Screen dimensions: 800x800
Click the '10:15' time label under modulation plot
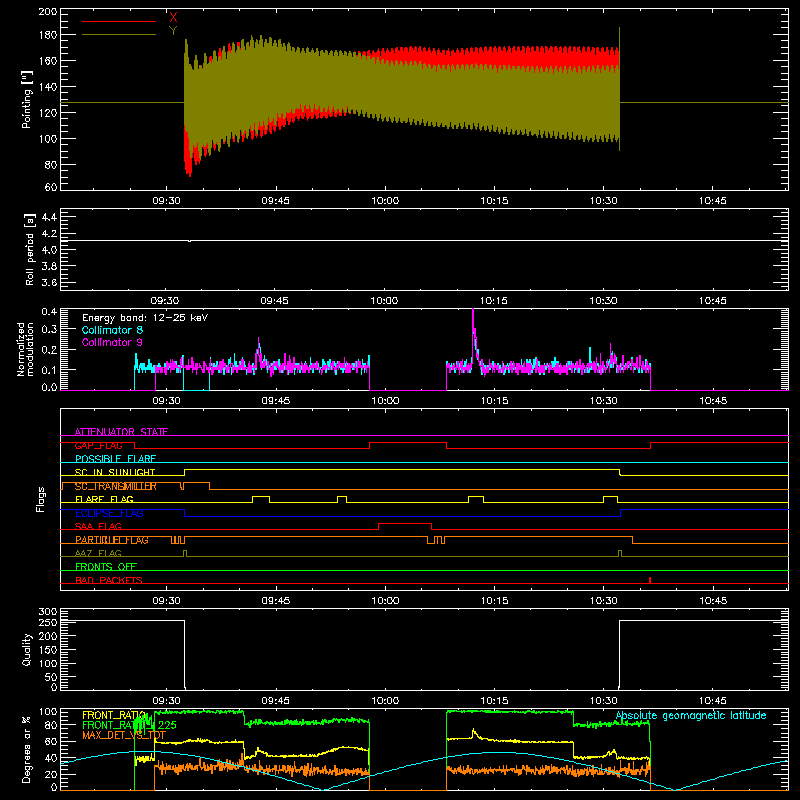tap(494, 401)
